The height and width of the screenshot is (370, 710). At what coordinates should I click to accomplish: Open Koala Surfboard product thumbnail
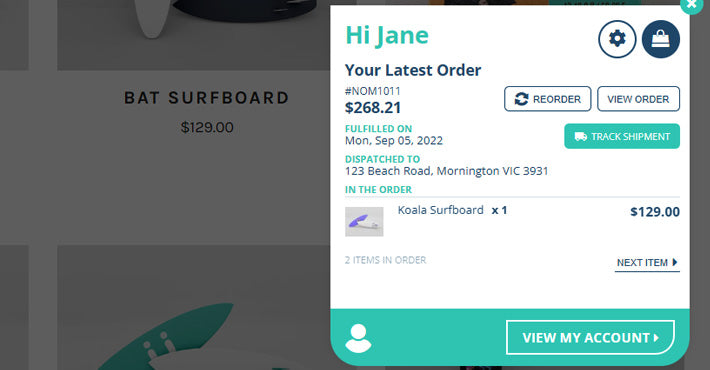[364, 221]
